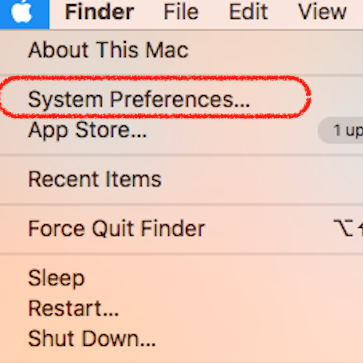The width and height of the screenshot is (363, 363).
Task: Choose Shut Down… option
Action: (181, 339)
